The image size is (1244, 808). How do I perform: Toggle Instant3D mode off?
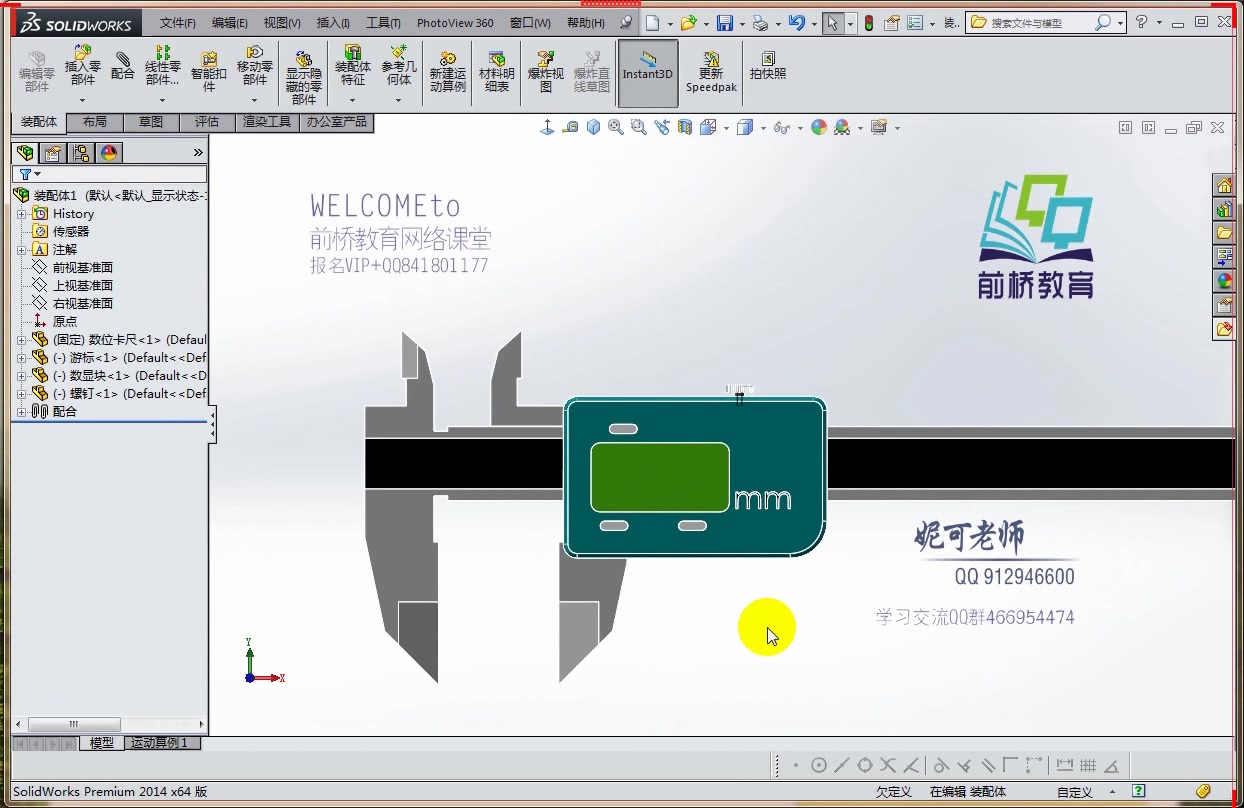point(647,70)
